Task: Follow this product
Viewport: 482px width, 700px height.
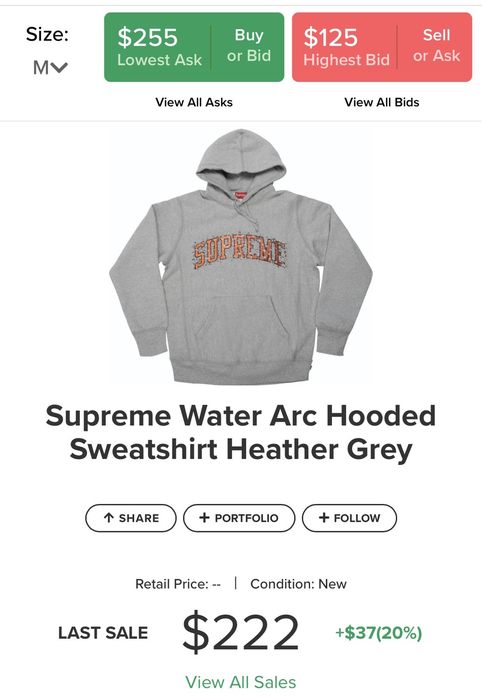Action: pyautogui.click(x=349, y=518)
